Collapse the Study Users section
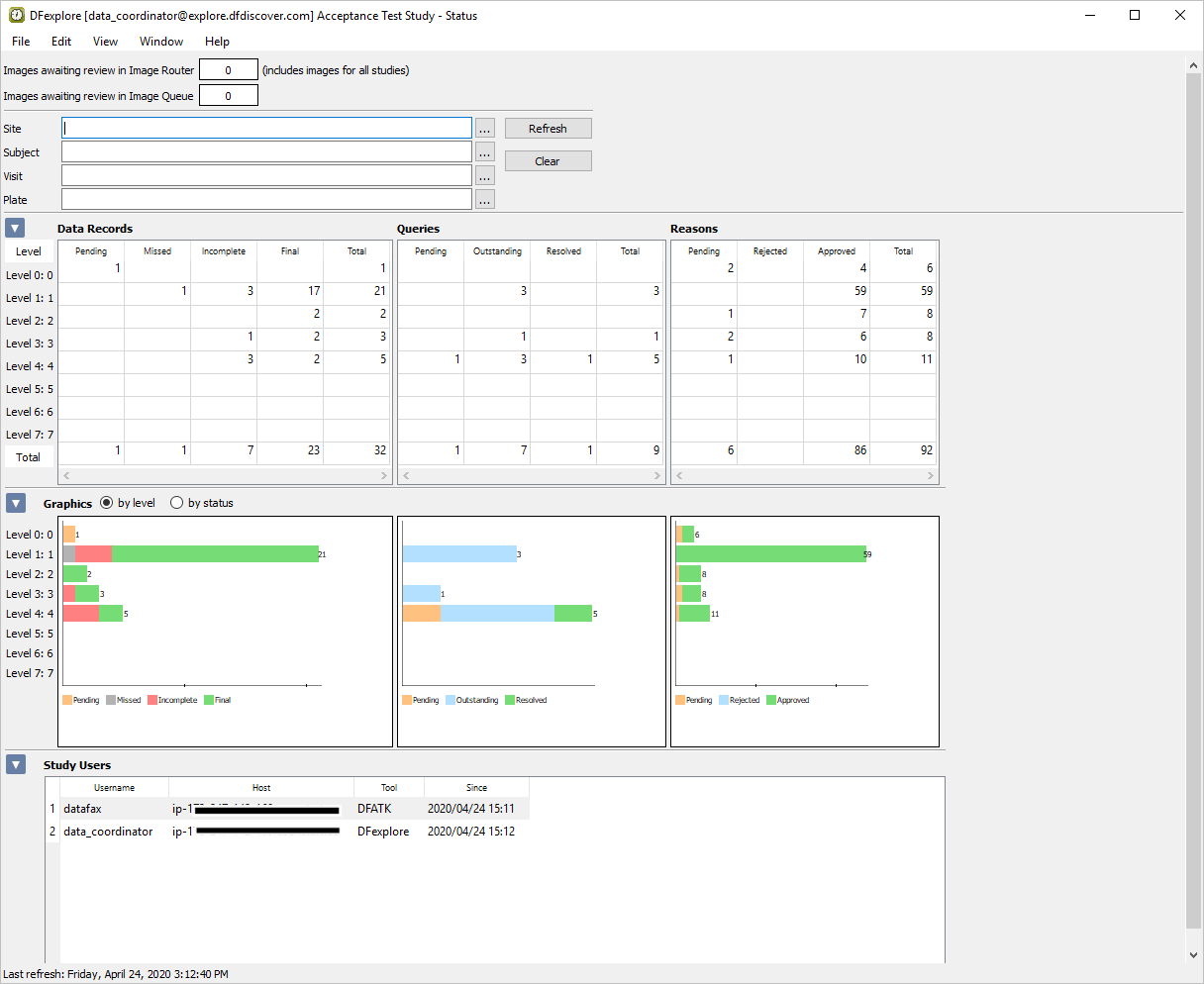 pos(15,764)
